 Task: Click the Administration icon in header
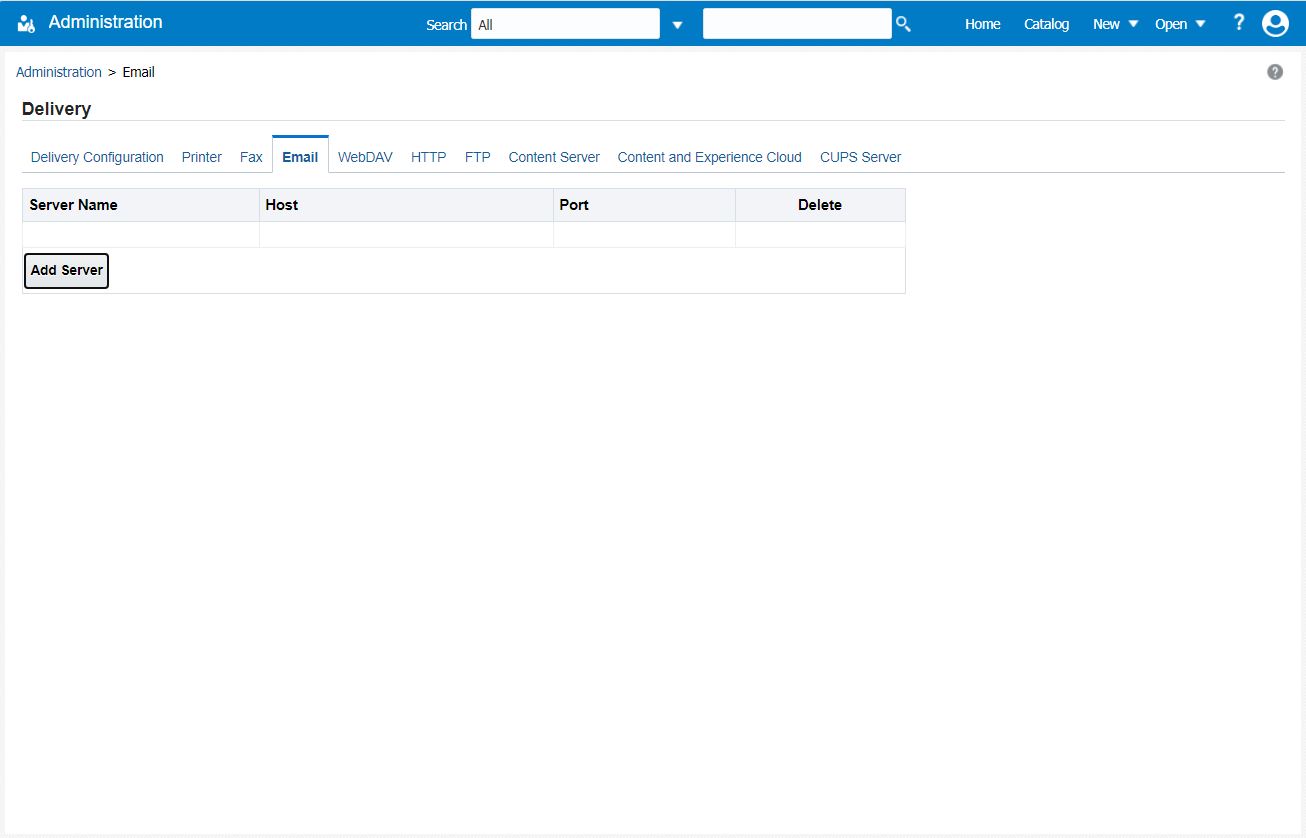[x=26, y=24]
